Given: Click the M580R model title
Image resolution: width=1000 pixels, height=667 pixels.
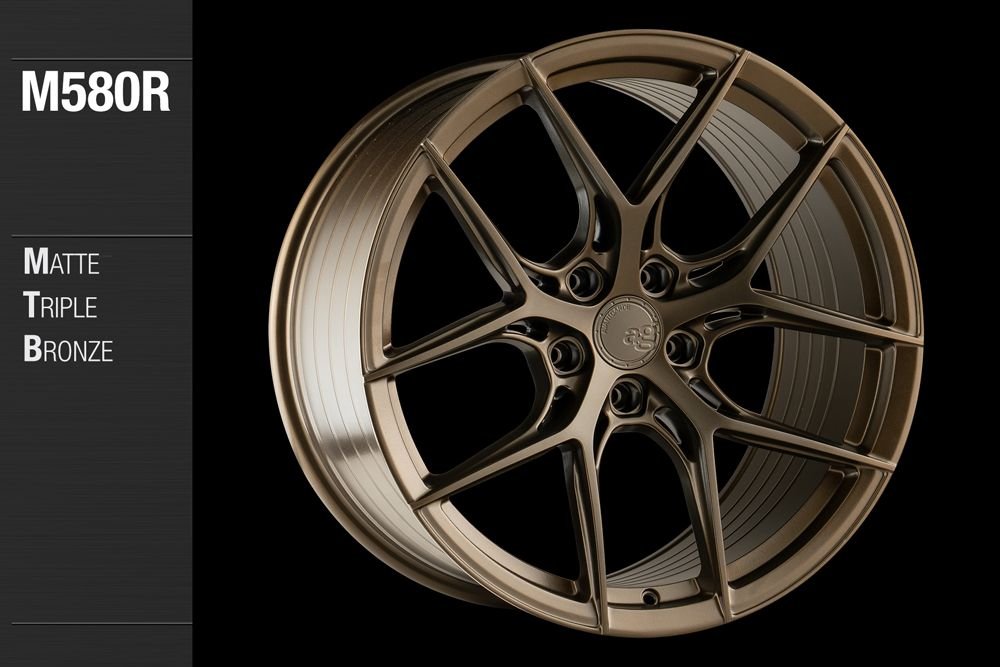Looking at the screenshot, I should pos(95,92).
